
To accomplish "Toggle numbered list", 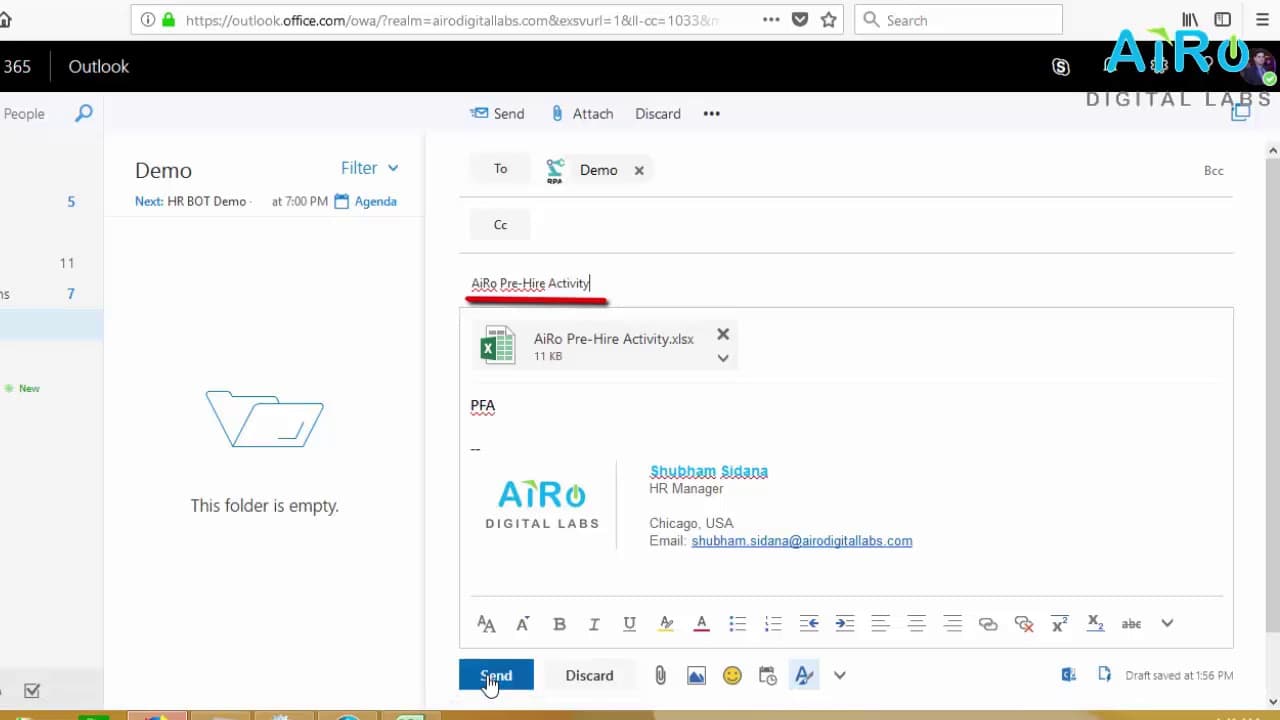I will pyautogui.click(x=773, y=624).
